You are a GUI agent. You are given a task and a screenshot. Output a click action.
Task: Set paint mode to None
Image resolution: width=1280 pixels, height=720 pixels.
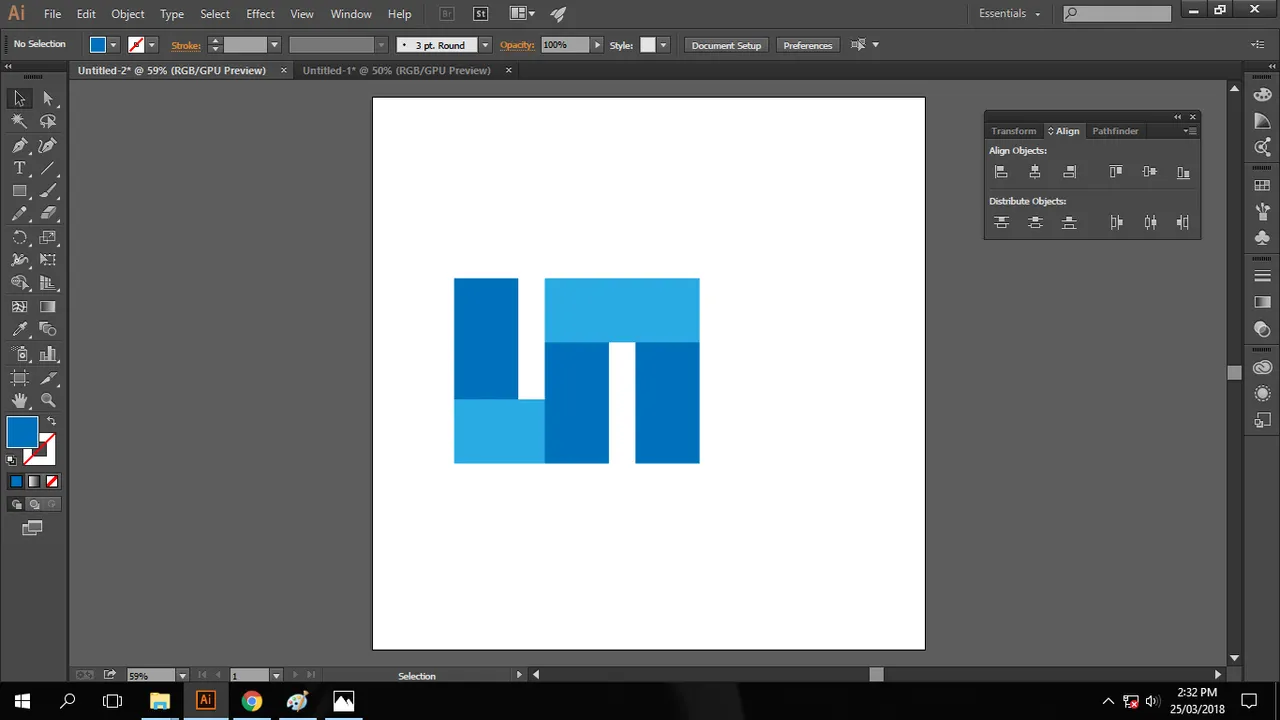(50, 481)
